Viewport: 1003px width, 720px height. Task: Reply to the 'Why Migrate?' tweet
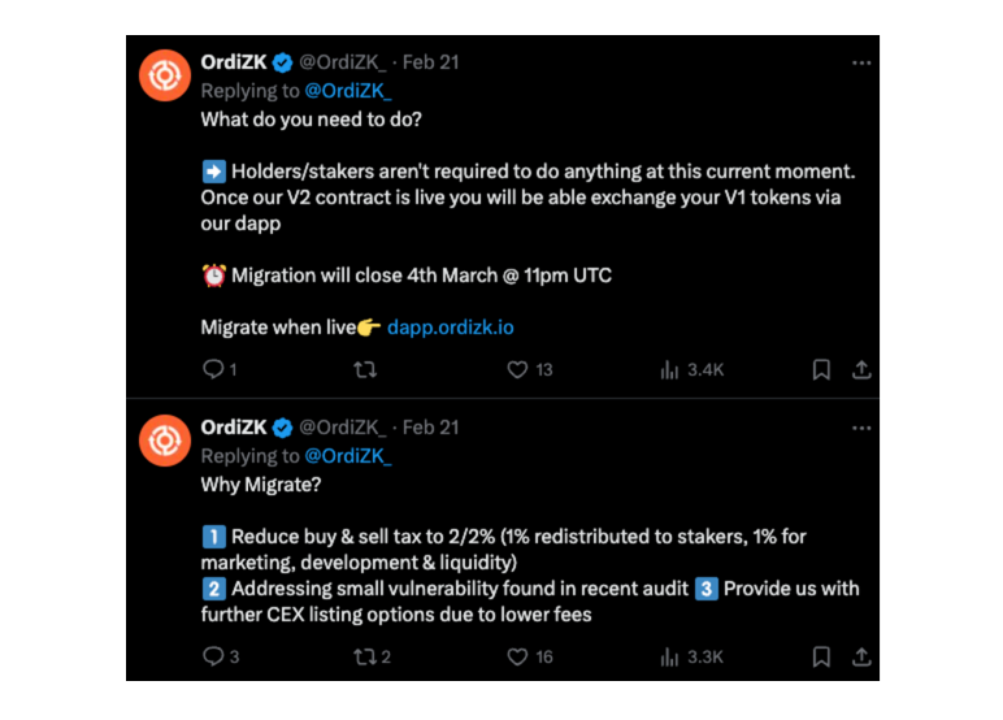[x=213, y=657]
